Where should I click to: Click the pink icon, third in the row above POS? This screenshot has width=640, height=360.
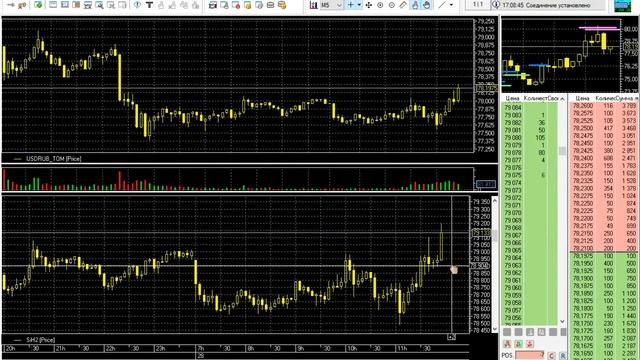(x=530, y=344)
